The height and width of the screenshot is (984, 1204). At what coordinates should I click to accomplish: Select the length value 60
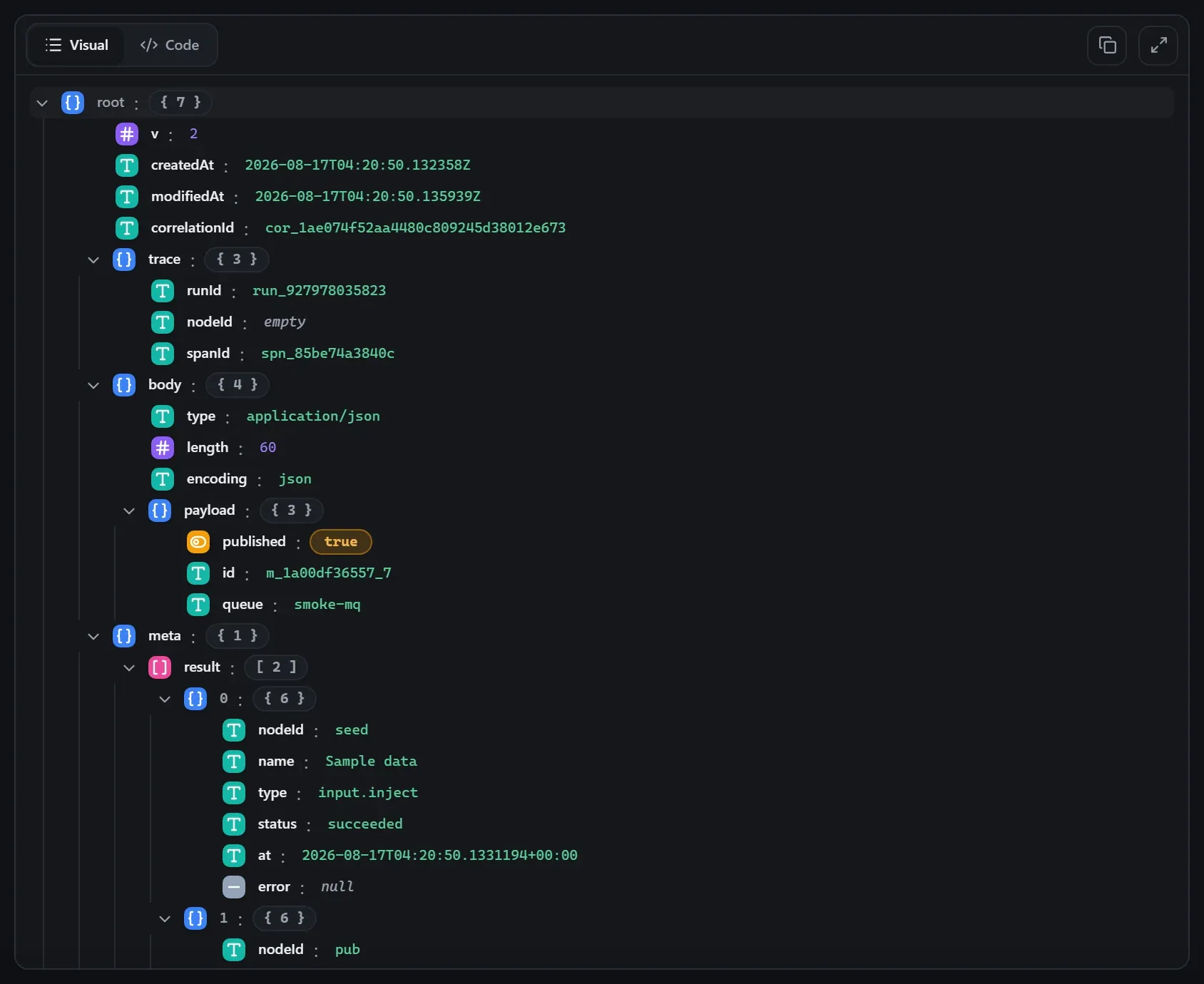[268, 448]
